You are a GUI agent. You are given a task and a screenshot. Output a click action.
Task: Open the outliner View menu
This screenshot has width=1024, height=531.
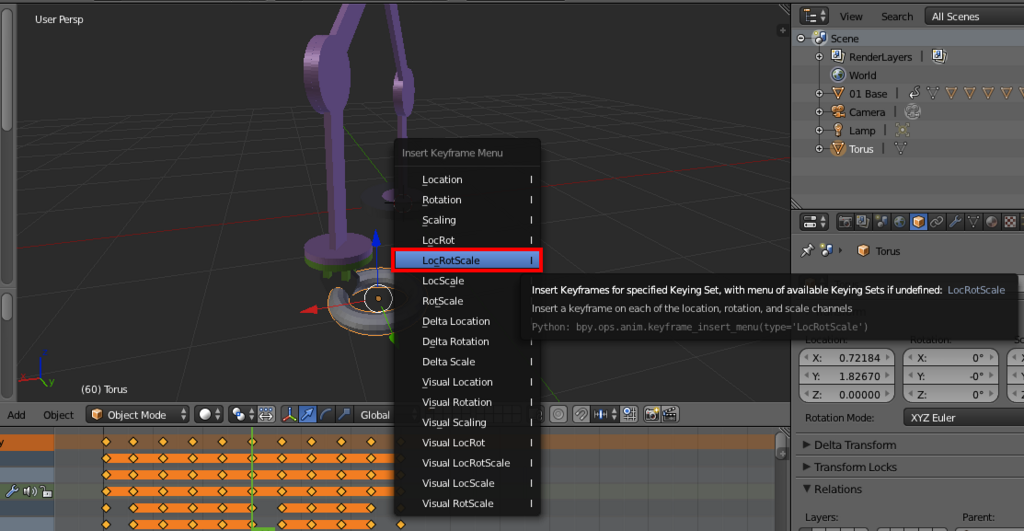tap(851, 16)
